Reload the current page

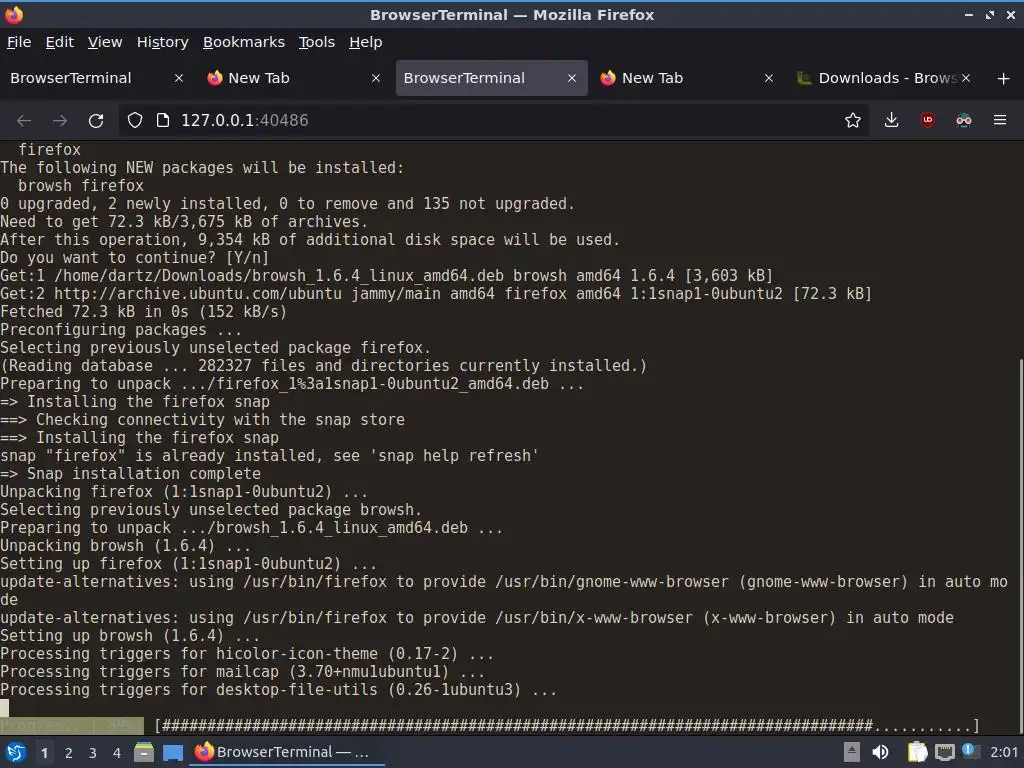[x=96, y=120]
